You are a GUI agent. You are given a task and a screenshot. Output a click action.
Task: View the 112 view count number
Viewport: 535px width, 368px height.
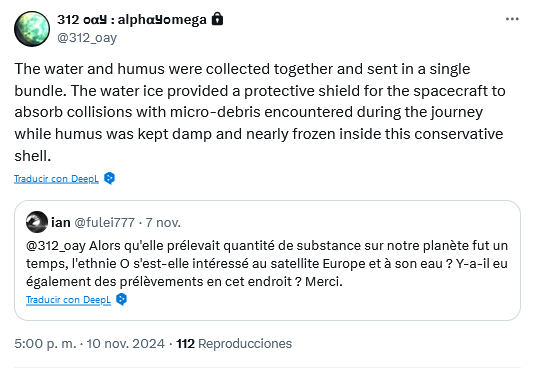(x=185, y=343)
